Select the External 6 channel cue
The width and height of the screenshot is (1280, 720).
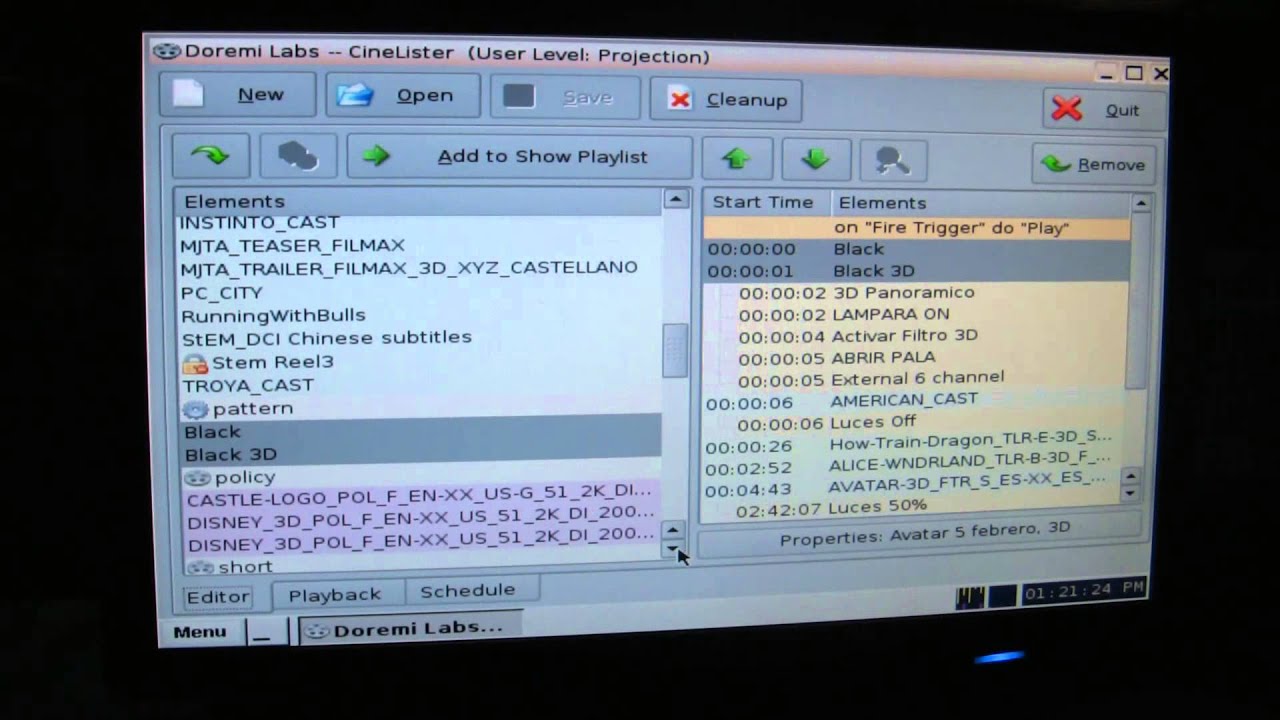(x=917, y=378)
